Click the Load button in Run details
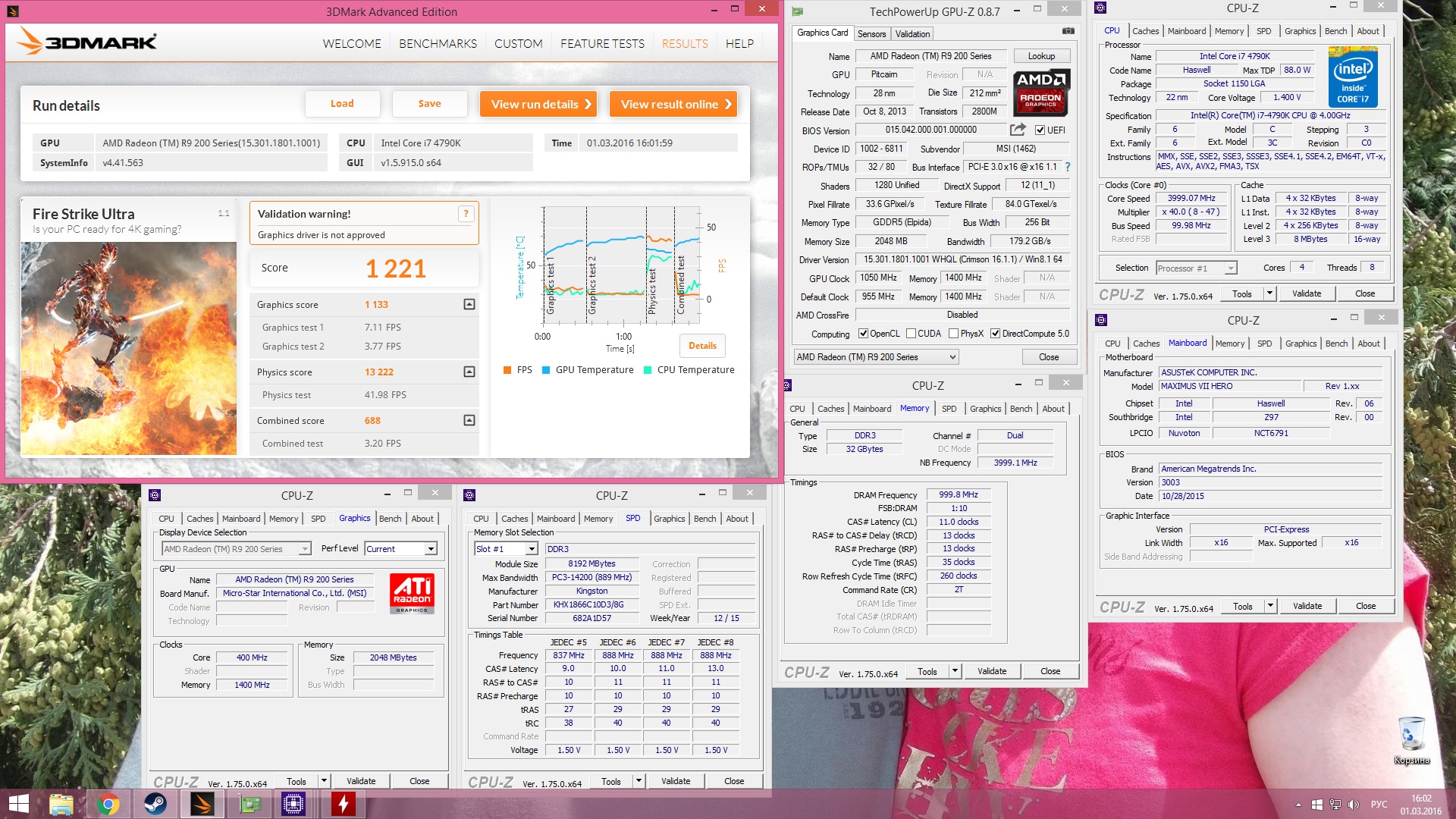 [x=342, y=104]
